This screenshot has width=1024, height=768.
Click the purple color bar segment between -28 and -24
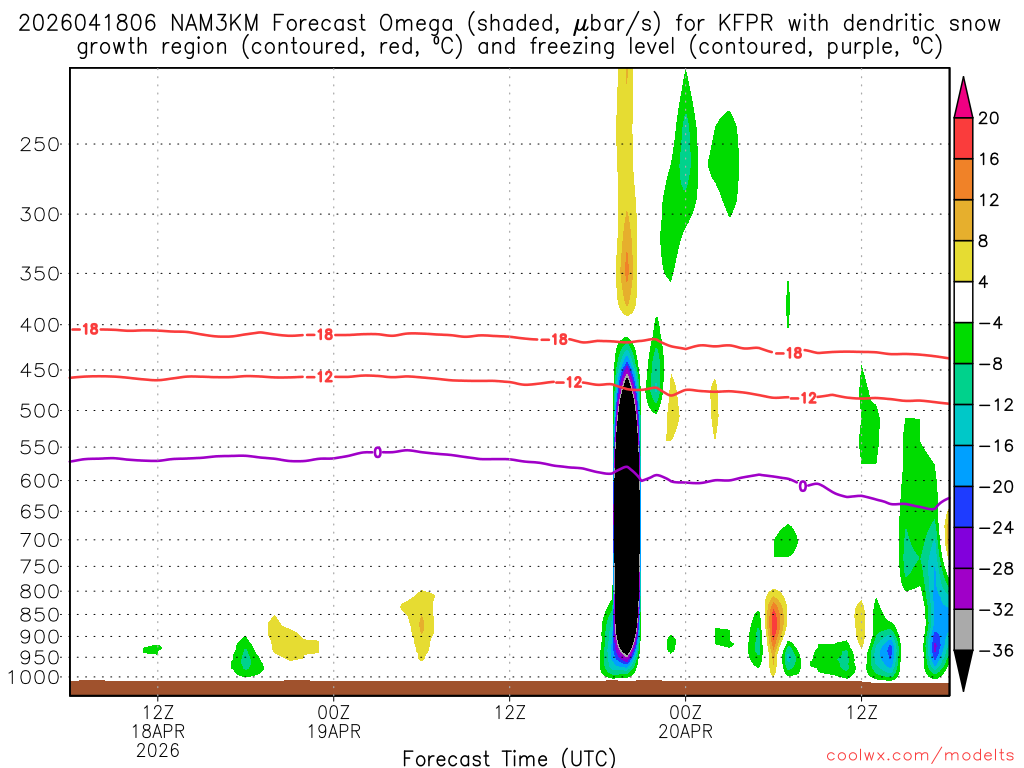pos(963,549)
